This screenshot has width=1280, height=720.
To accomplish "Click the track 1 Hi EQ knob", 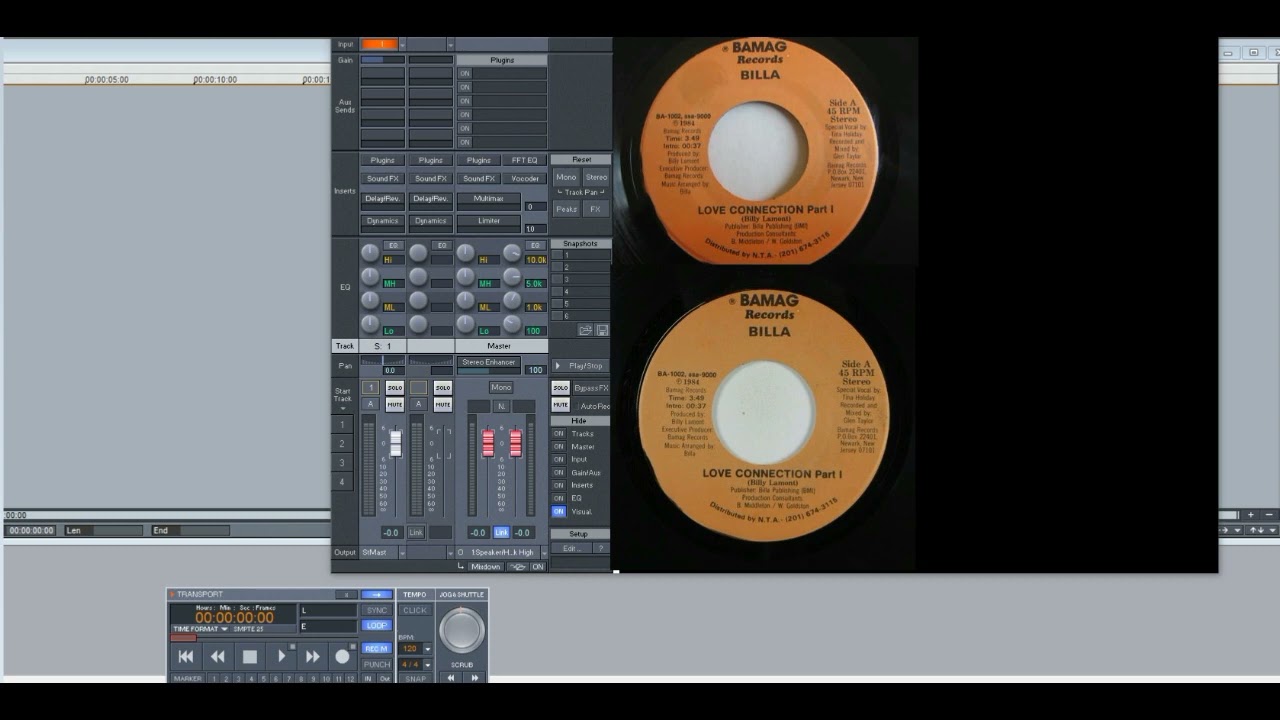I will tap(370, 253).
